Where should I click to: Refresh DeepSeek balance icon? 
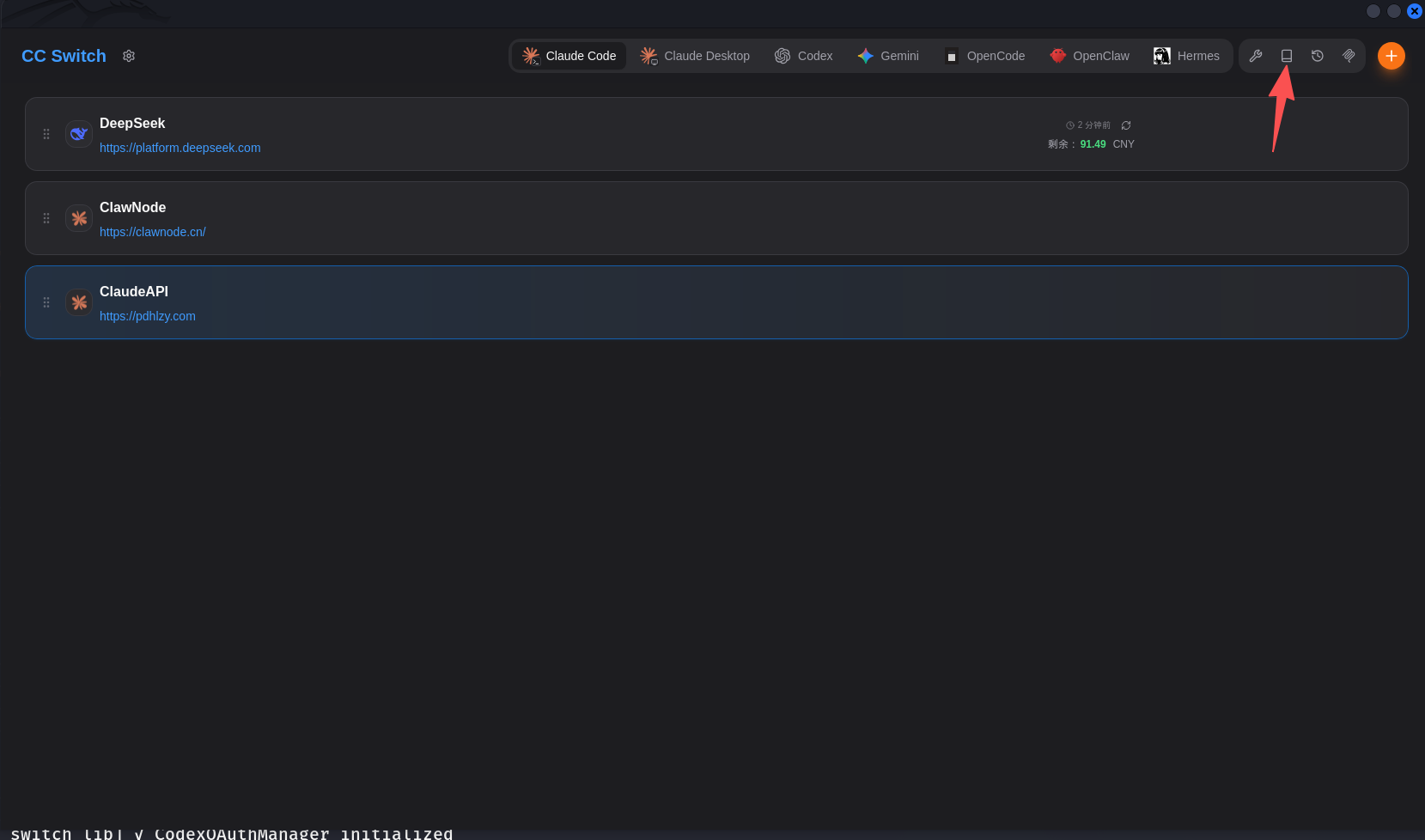point(1126,125)
